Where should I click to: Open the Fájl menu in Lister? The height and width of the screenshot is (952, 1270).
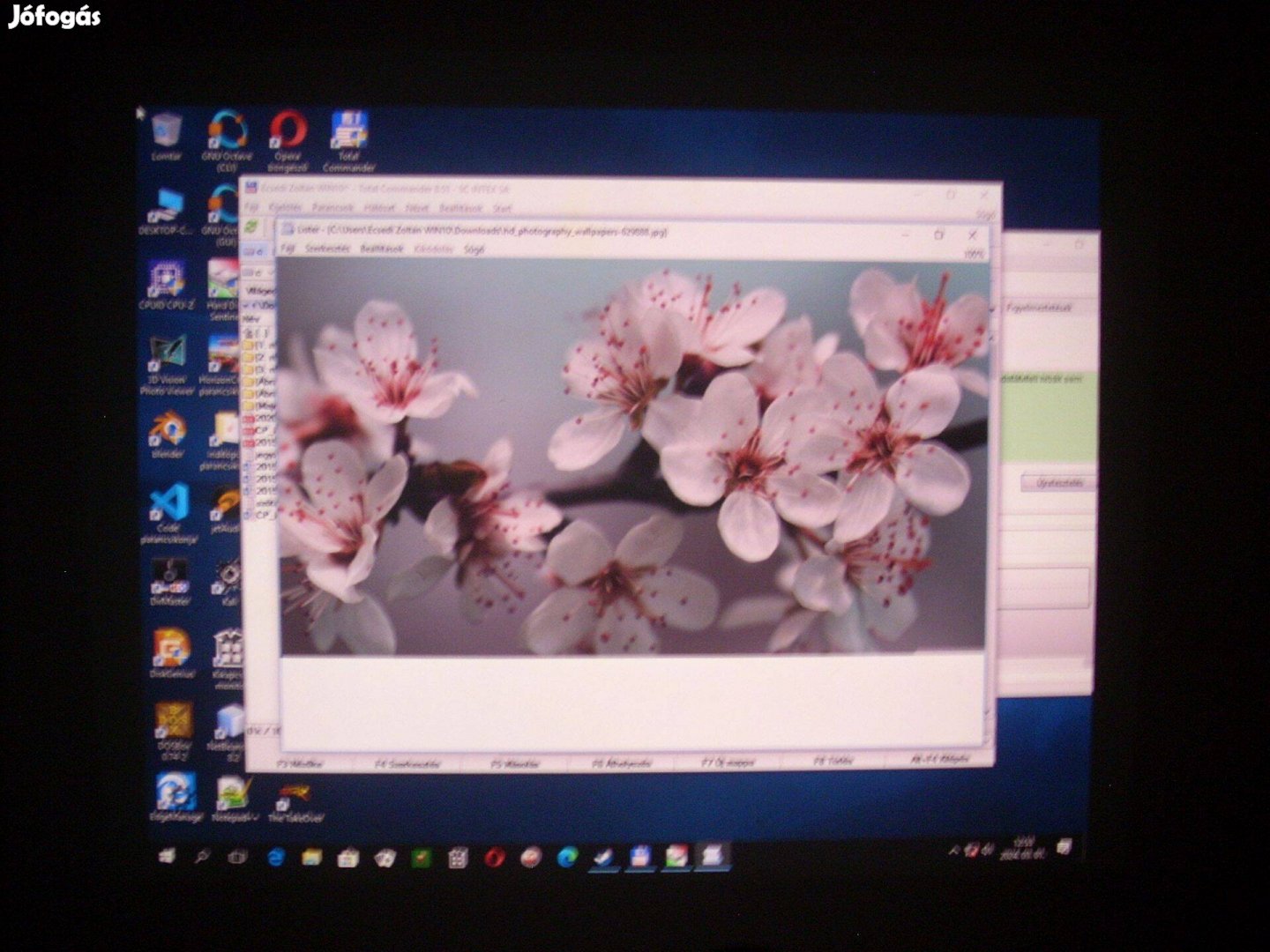pos(288,249)
